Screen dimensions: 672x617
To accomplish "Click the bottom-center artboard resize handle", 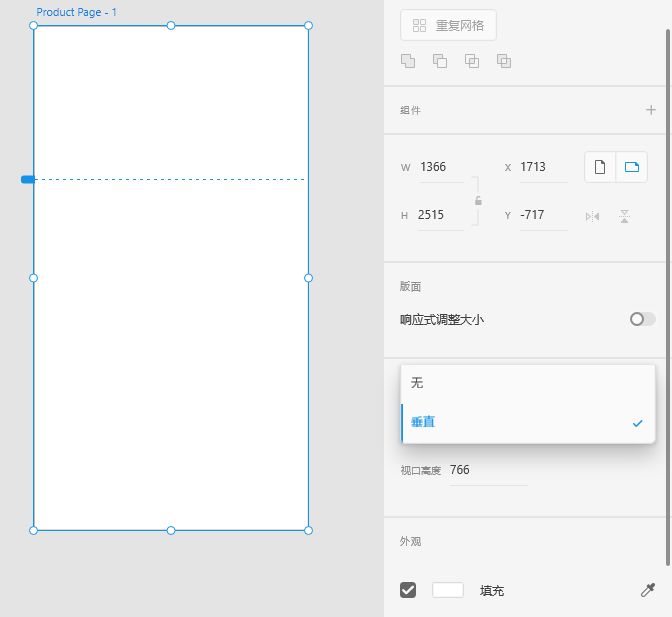I will [171, 530].
